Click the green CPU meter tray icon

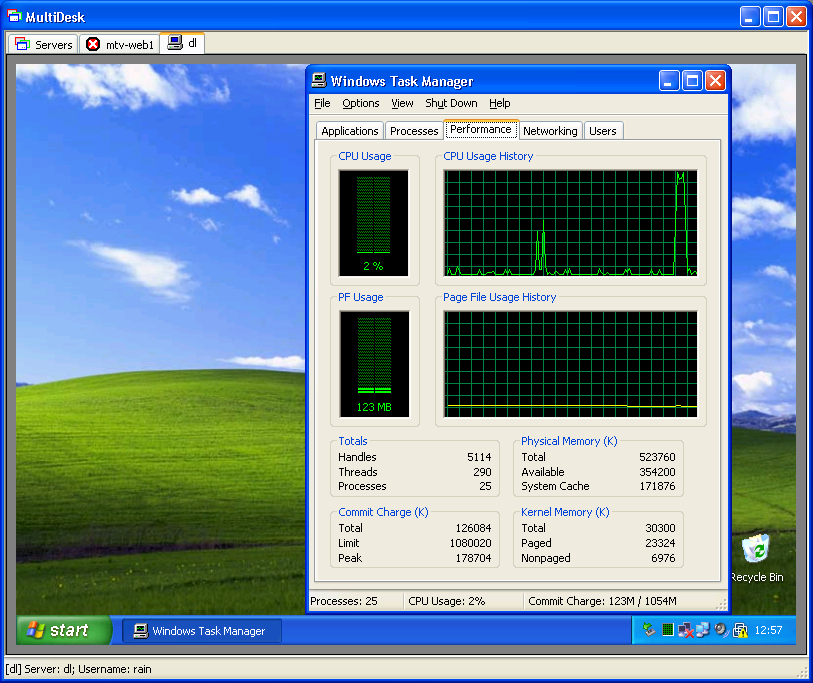667,630
